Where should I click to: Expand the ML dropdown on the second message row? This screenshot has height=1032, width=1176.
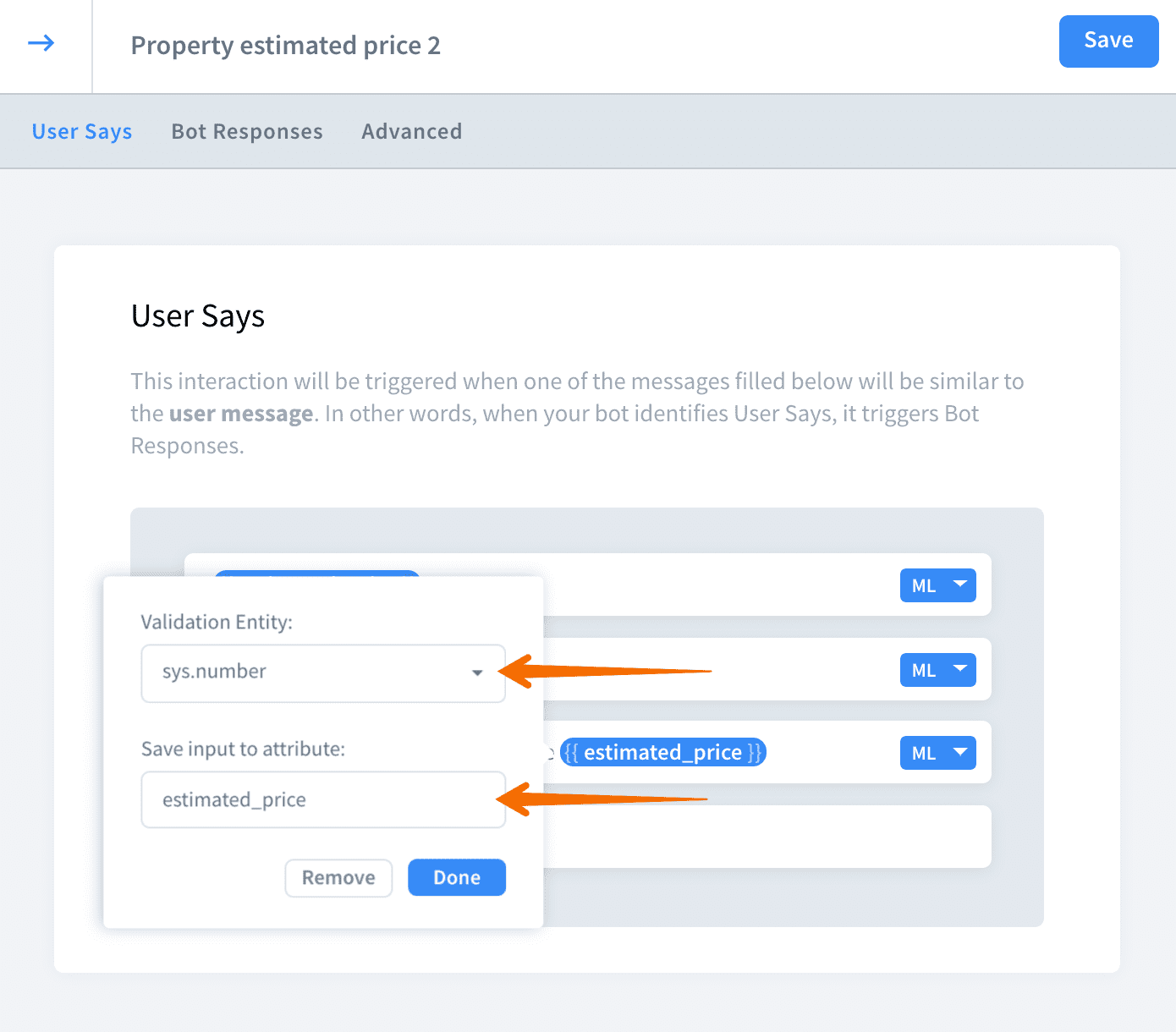pos(937,670)
